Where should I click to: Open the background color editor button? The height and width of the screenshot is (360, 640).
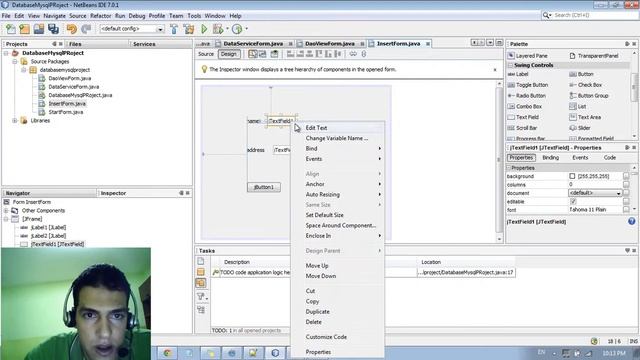(626, 176)
